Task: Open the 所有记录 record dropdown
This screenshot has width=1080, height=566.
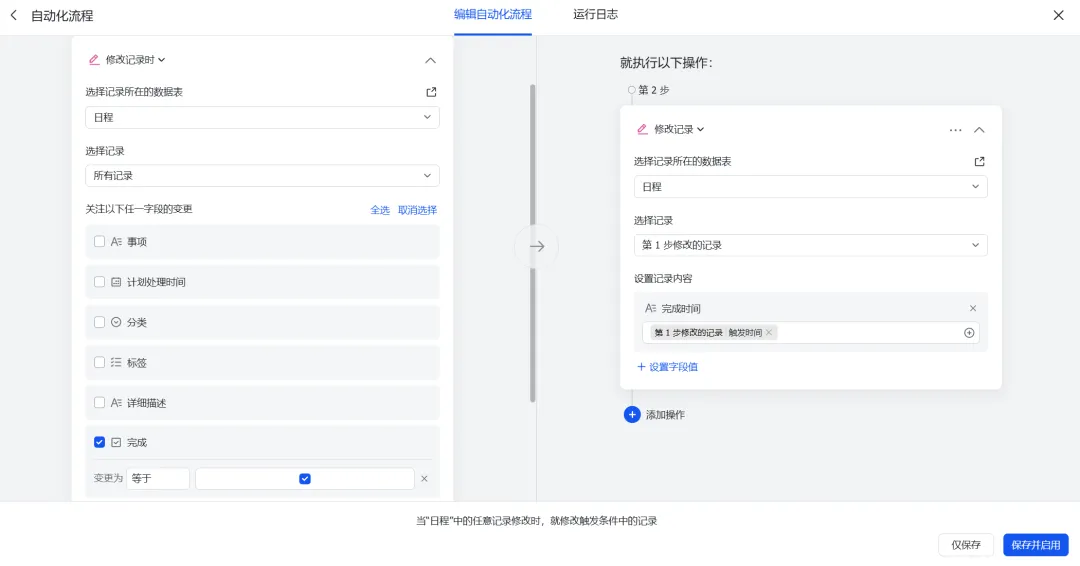Action: pyautogui.click(x=262, y=176)
